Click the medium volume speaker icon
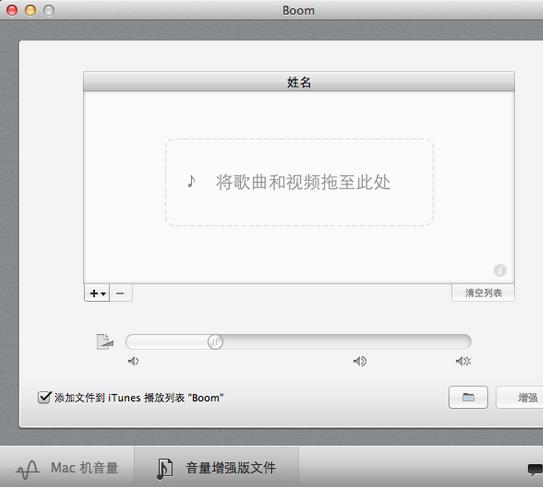This screenshot has width=543, height=487. point(360,361)
